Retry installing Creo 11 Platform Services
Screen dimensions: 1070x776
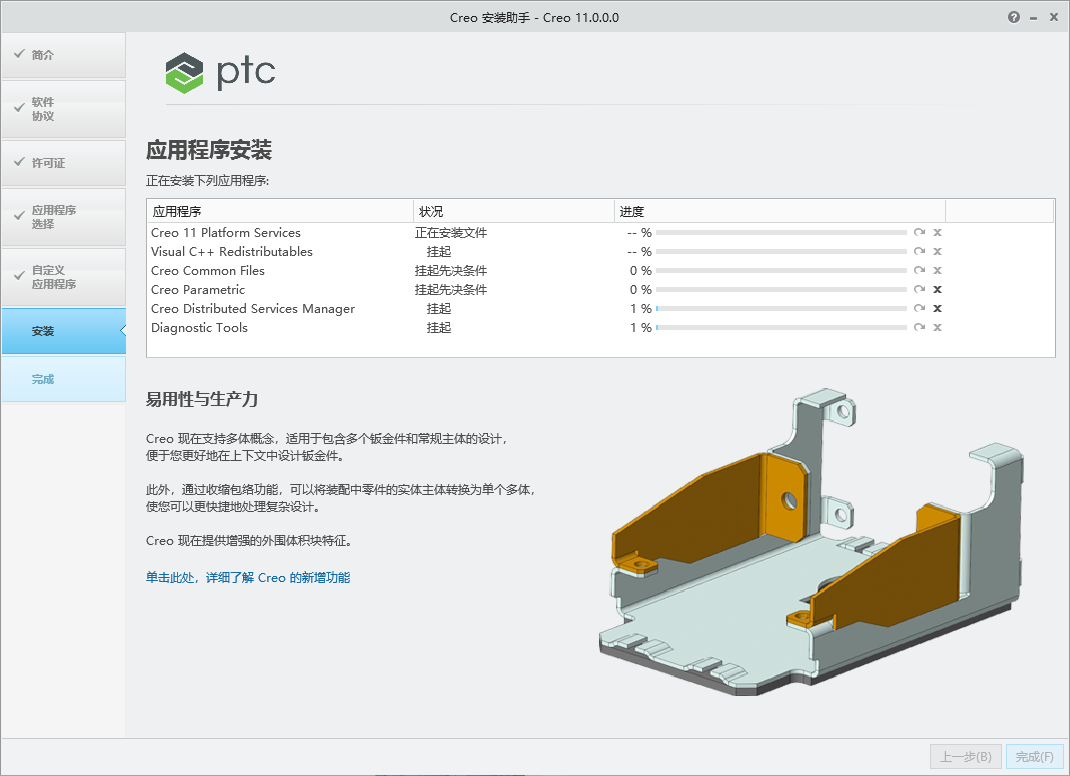click(x=918, y=232)
